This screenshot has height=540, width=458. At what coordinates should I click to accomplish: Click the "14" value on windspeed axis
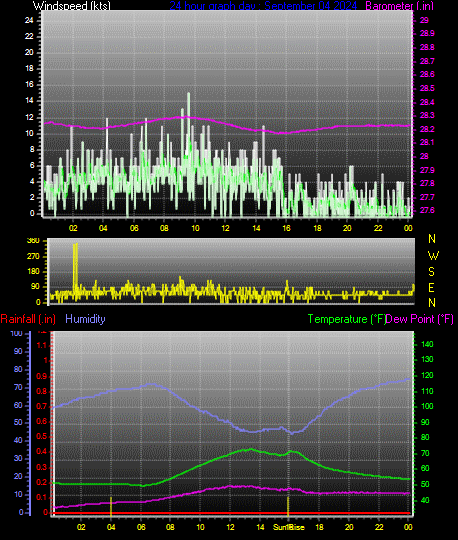[x=29, y=101]
